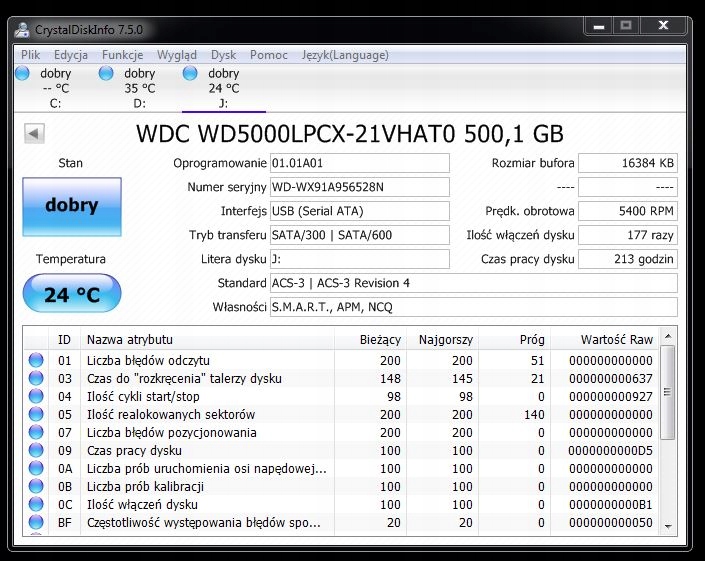Click the Oprogramowanie field 01.01A01

360,163
